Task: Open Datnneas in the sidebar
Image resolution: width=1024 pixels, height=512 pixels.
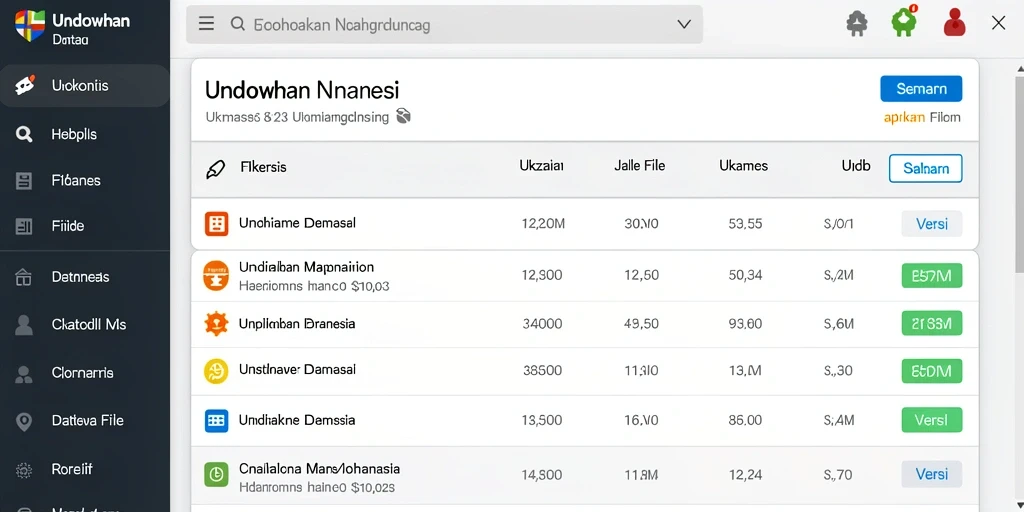Action: [x=85, y=277]
